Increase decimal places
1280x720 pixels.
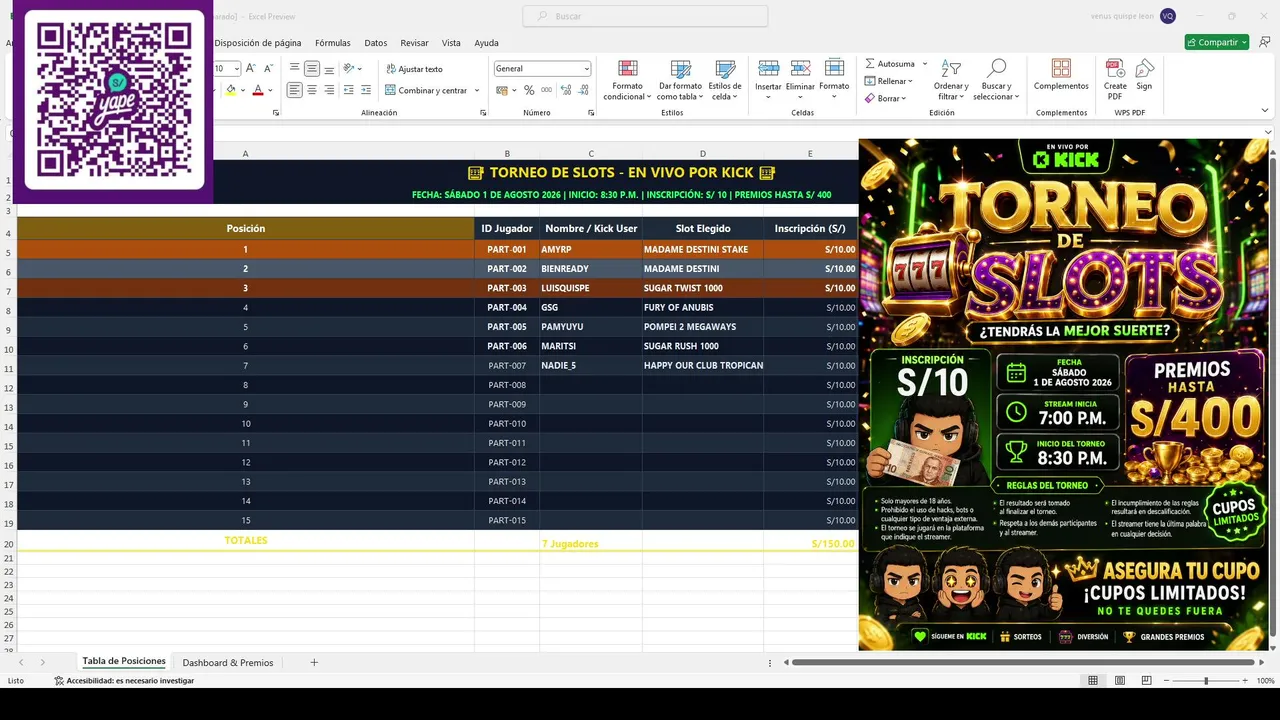click(564, 90)
